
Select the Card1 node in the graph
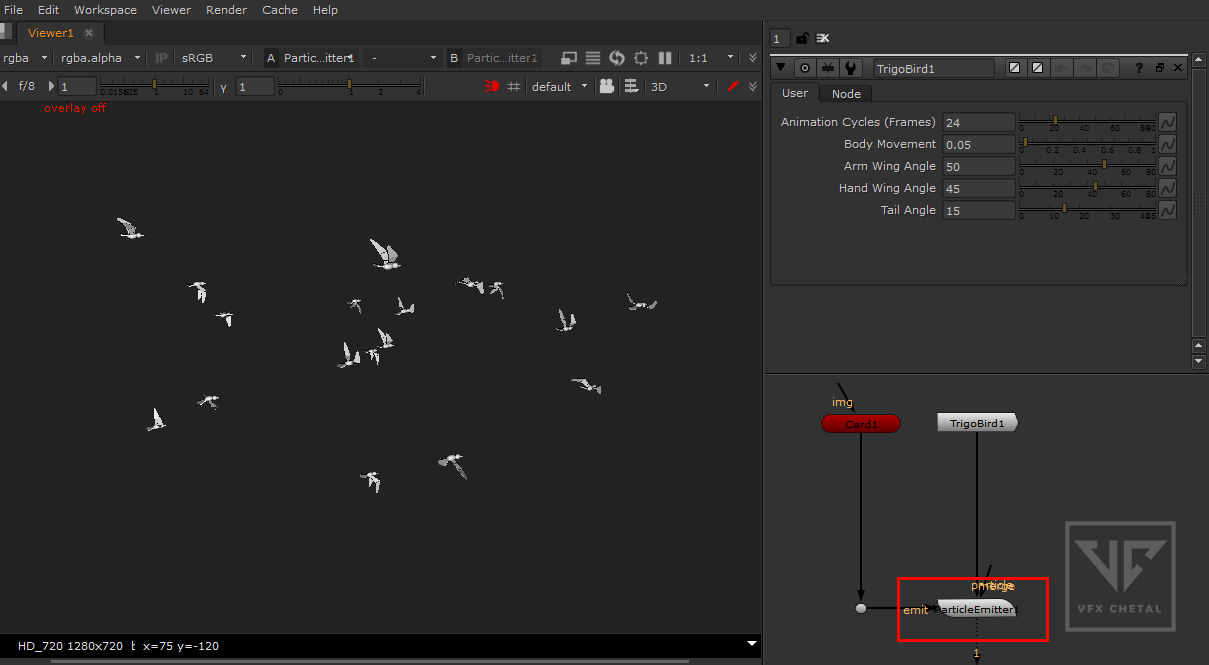(x=860, y=424)
